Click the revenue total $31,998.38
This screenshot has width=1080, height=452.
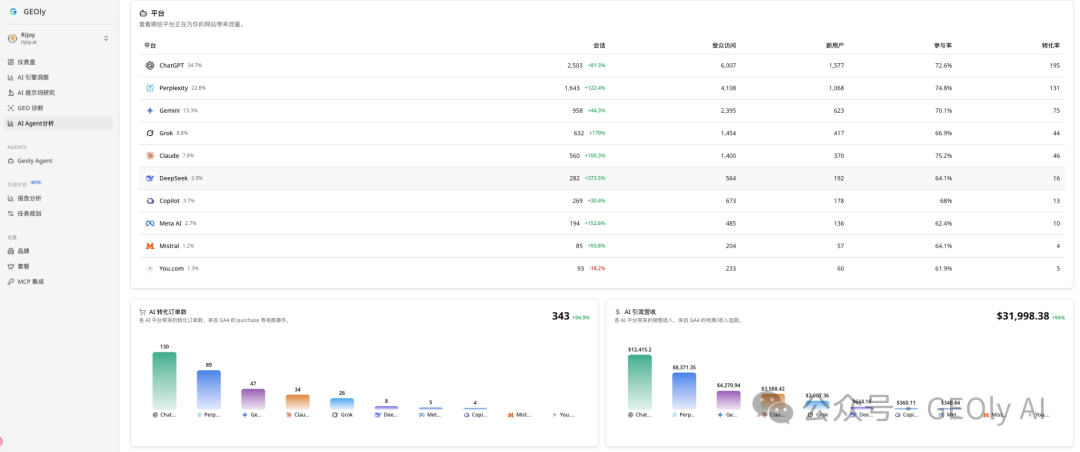pyautogui.click(x=1023, y=316)
